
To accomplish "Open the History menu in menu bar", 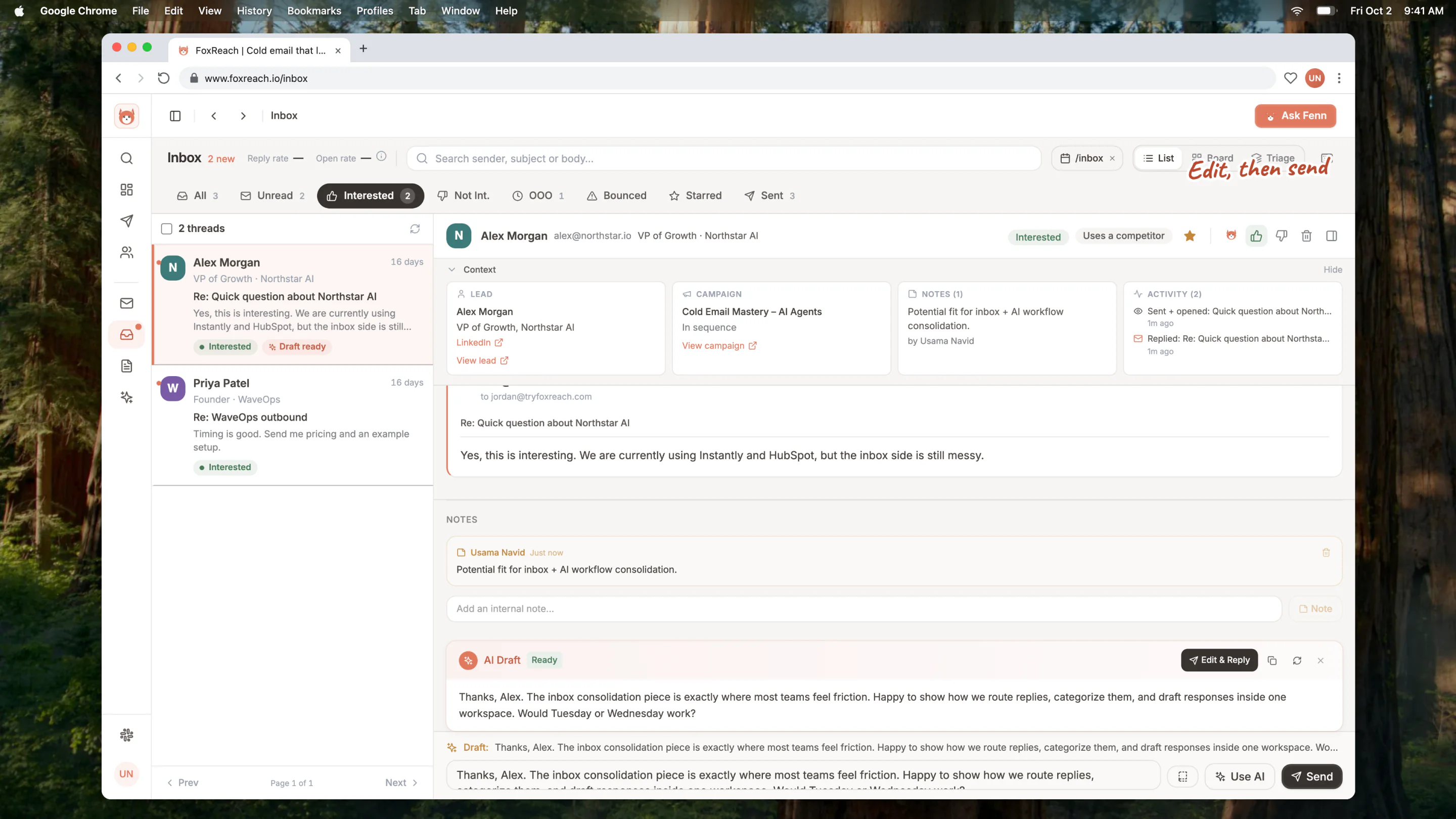I will tap(254, 11).
